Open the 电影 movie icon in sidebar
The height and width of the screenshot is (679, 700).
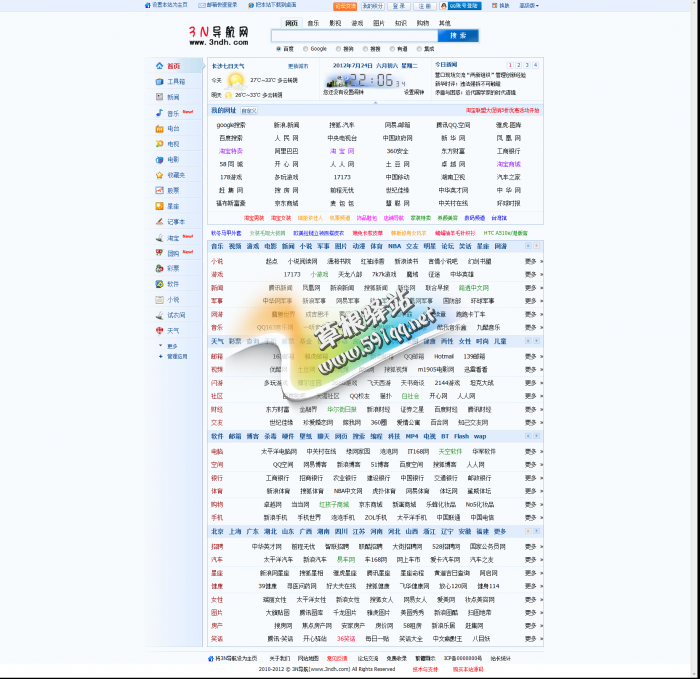(159, 159)
